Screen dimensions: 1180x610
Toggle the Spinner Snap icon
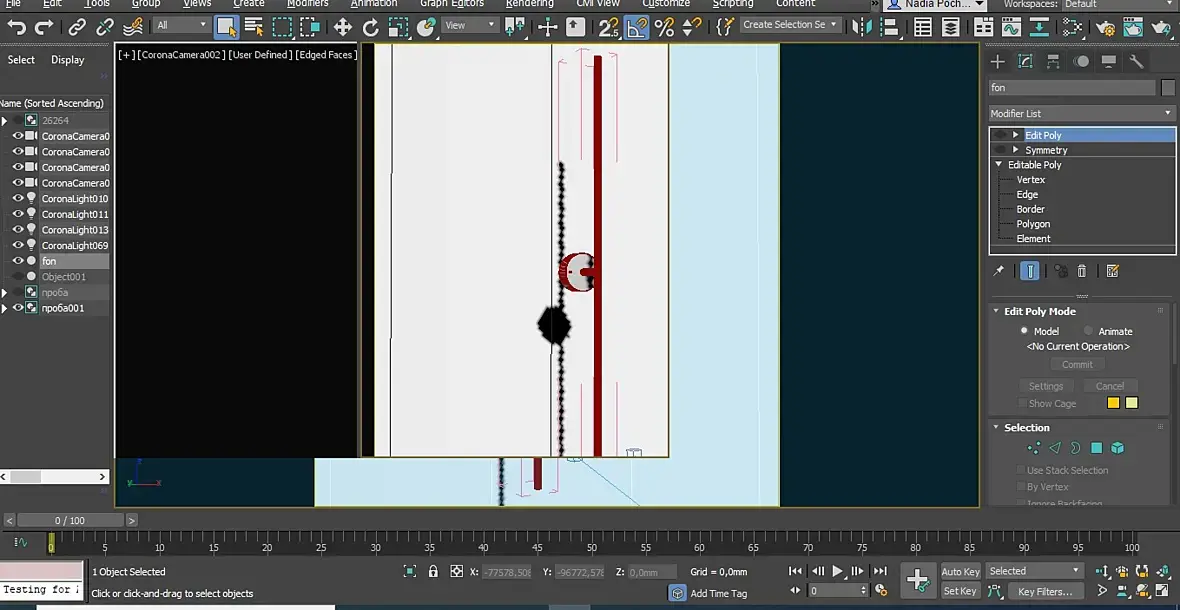pyautogui.click(x=692, y=28)
